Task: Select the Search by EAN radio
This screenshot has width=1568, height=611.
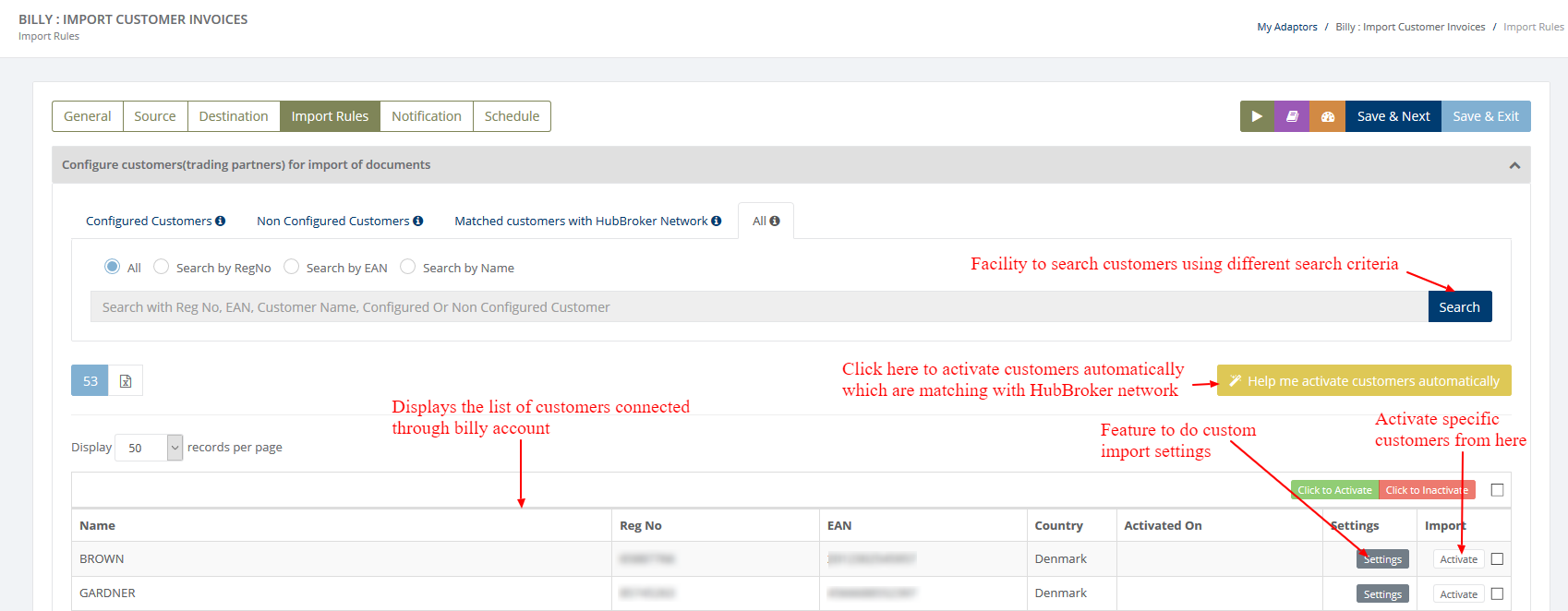Action: 291,267
